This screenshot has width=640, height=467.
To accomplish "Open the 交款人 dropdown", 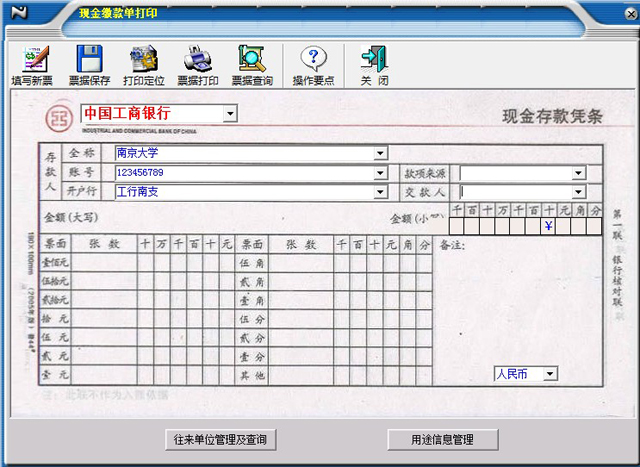I will (x=578, y=192).
